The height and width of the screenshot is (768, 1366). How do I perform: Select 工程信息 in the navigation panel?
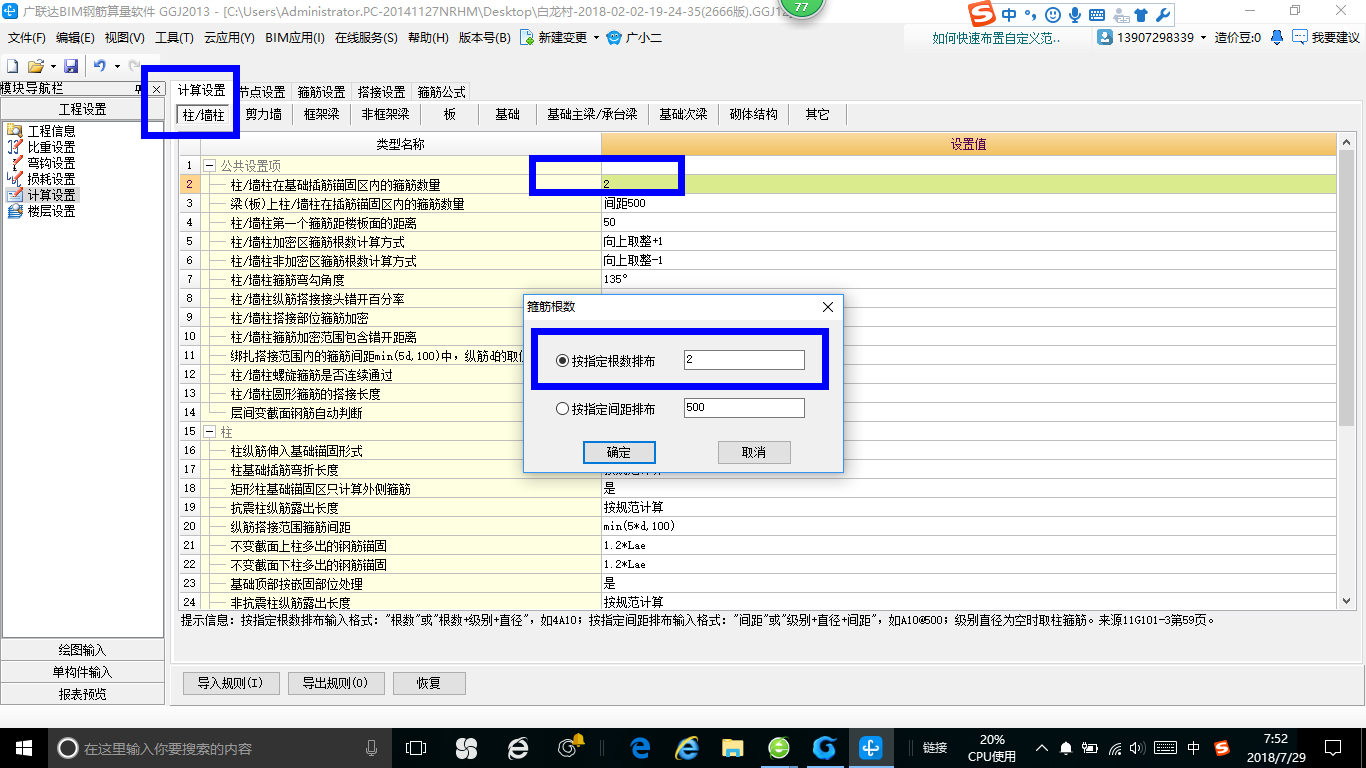click(x=51, y=131)
